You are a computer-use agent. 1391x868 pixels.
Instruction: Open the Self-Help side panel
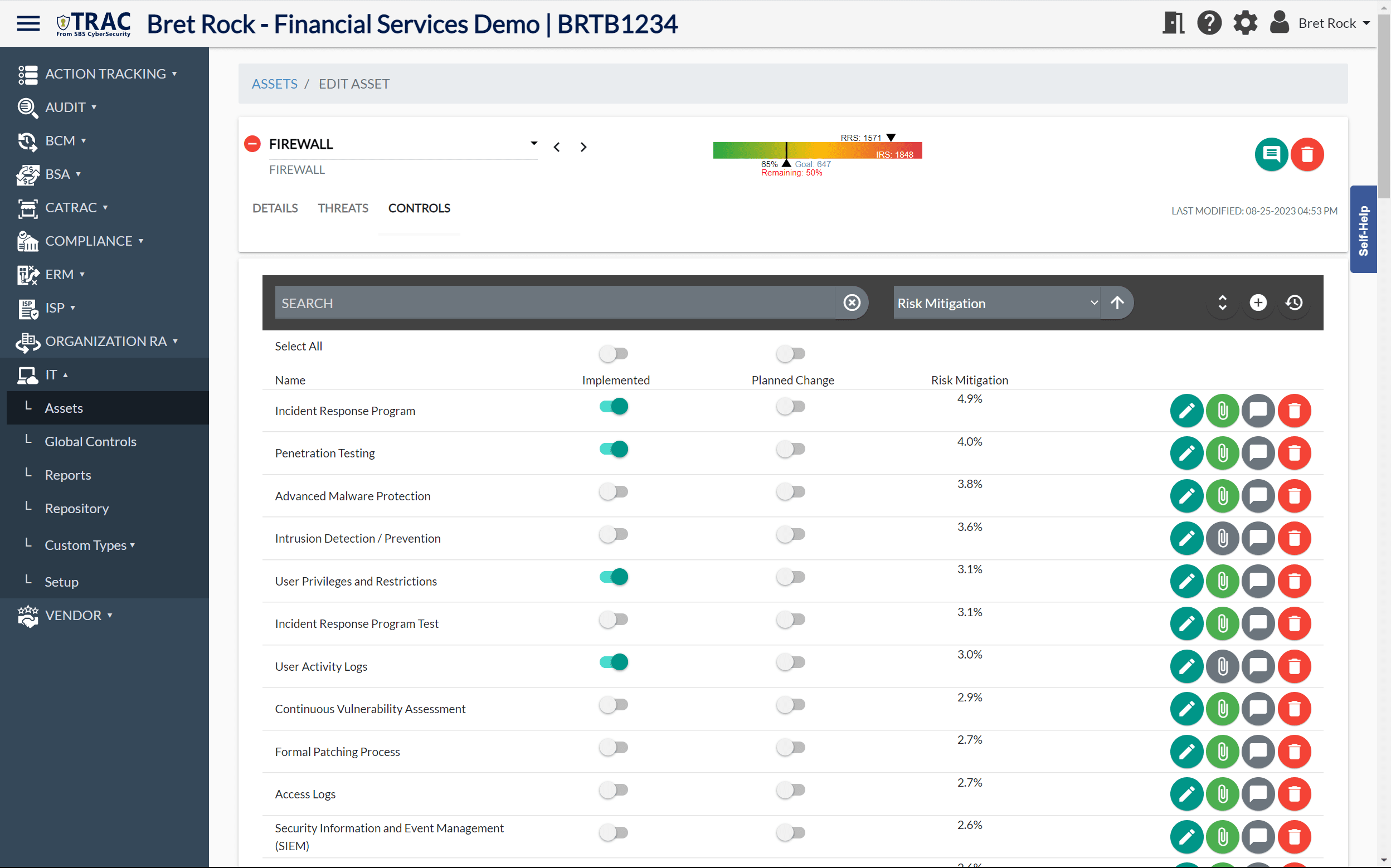point(1363,229)
